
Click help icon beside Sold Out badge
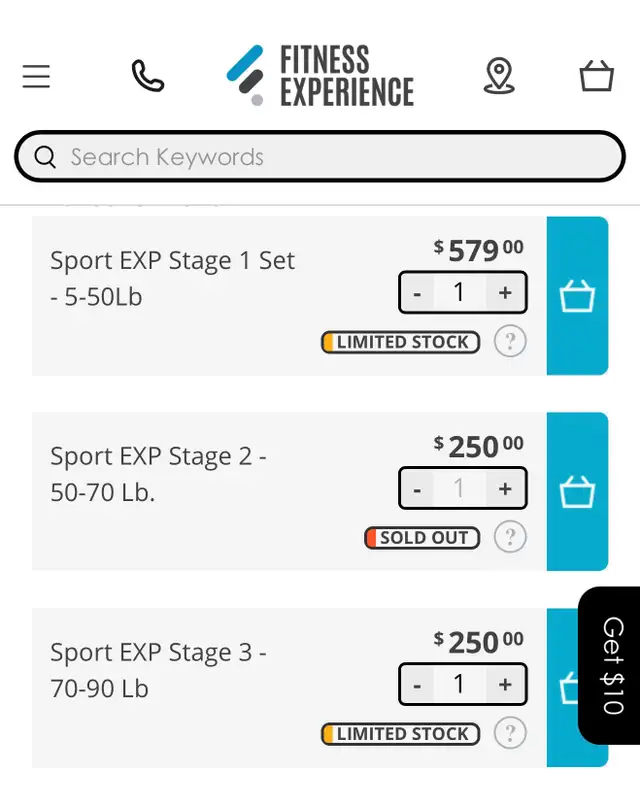[x=510, y=537]
